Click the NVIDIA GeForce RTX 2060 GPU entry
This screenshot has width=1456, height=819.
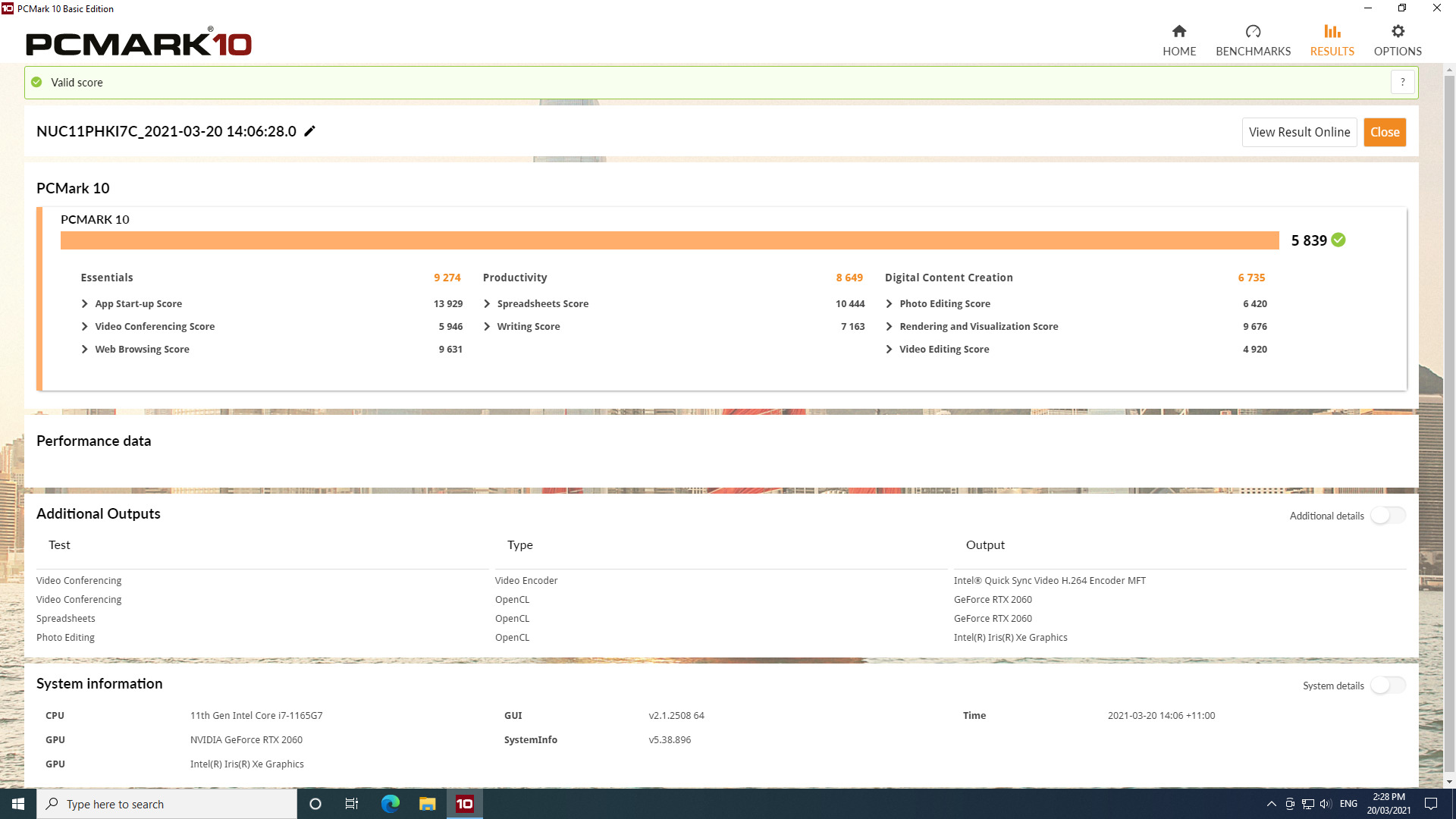[246, 739]
